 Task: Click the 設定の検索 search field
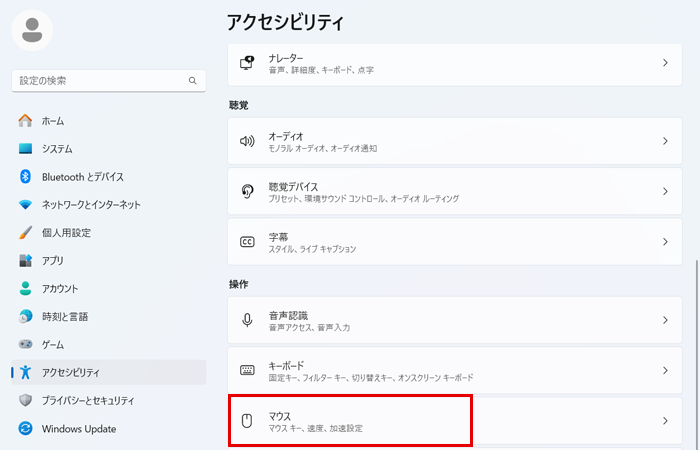(x=108, y=81)
